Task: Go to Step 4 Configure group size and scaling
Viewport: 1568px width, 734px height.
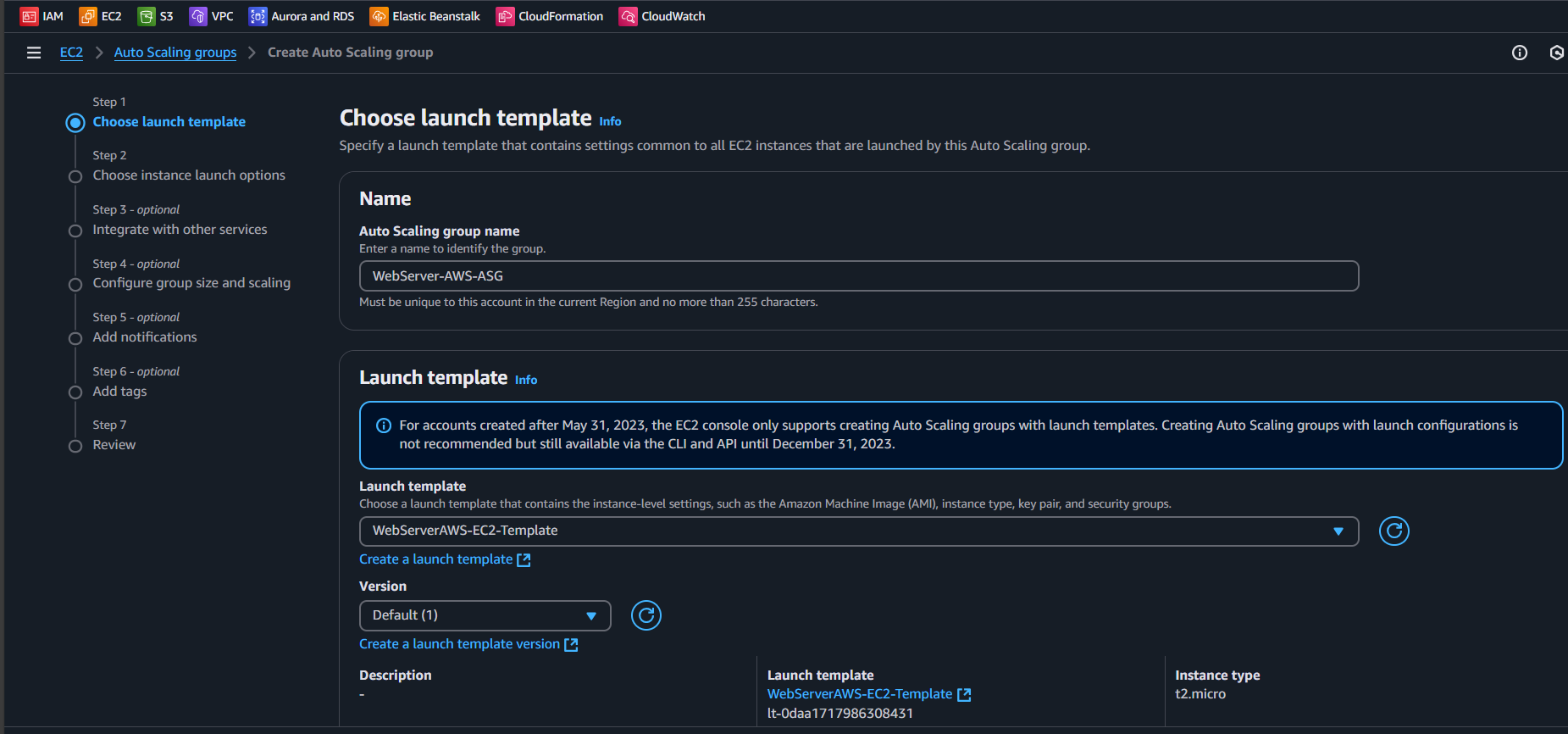Action: (x=191, y=283)
